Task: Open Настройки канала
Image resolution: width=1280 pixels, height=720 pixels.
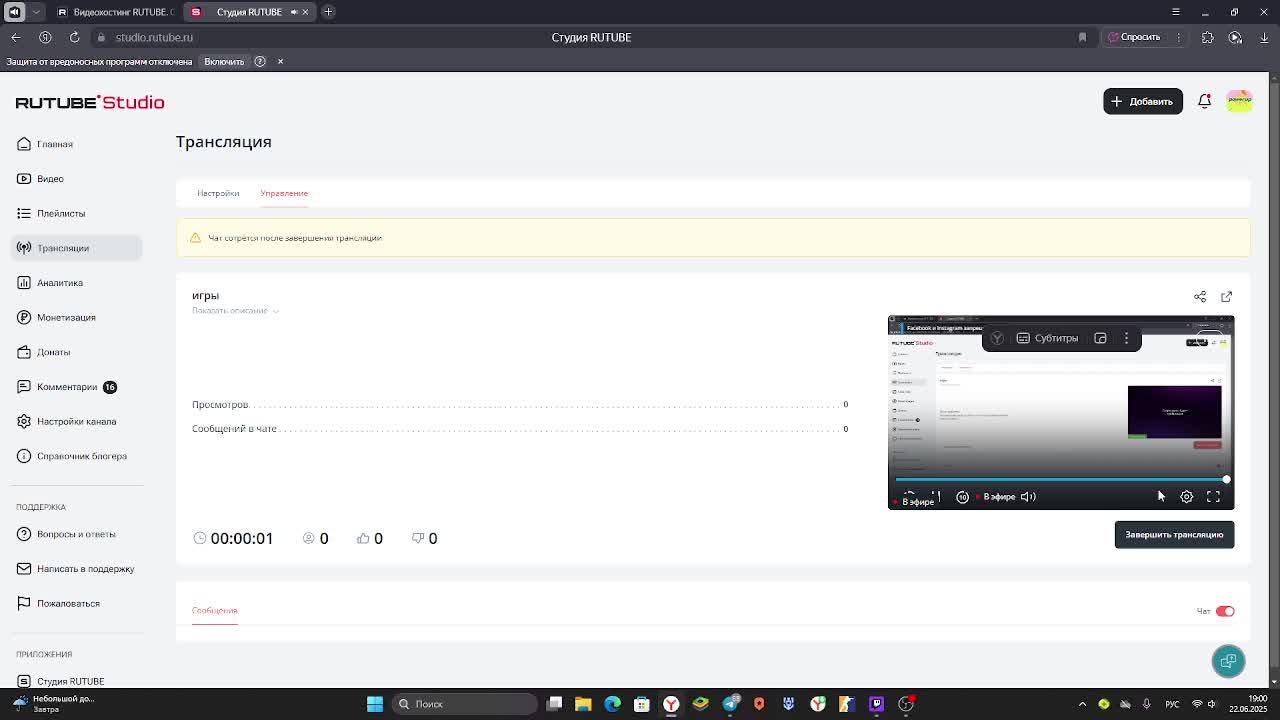Action: (76, 421)
